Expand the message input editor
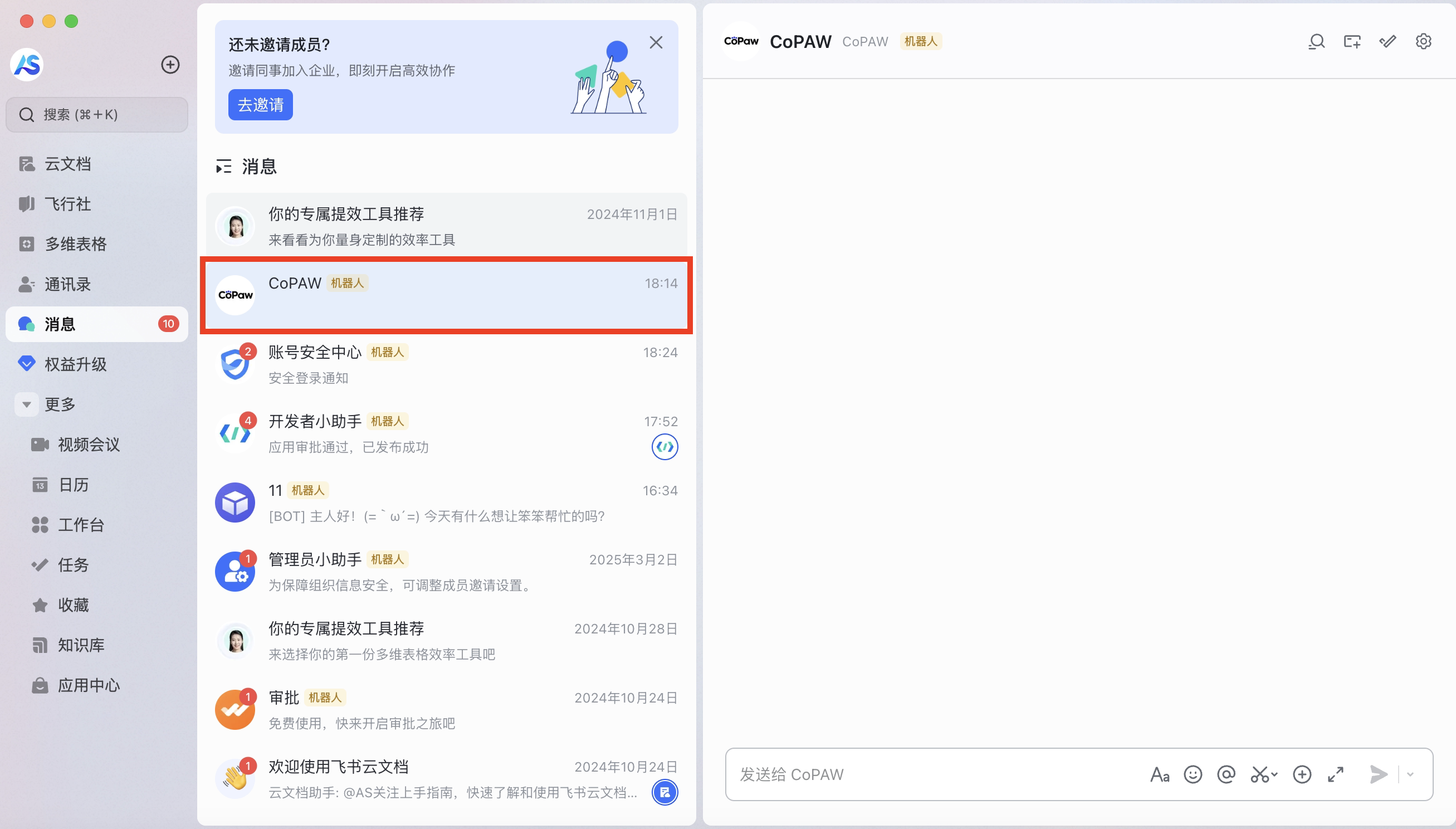 point(1335,774)
